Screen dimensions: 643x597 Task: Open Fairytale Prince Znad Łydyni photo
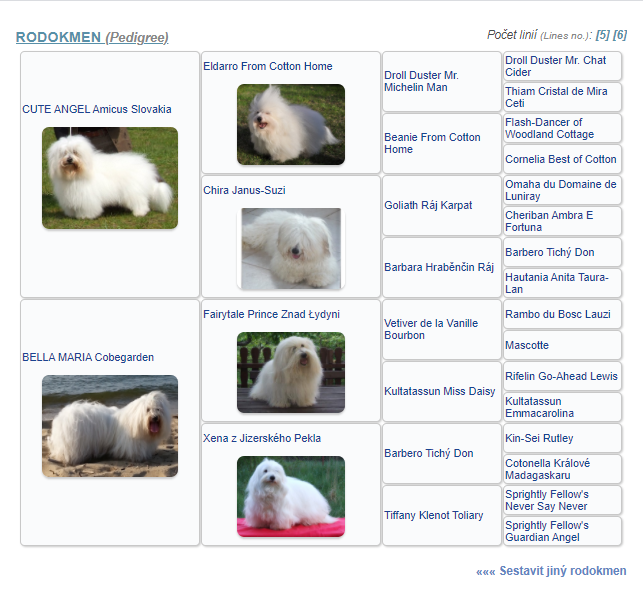tap(291, 372)
